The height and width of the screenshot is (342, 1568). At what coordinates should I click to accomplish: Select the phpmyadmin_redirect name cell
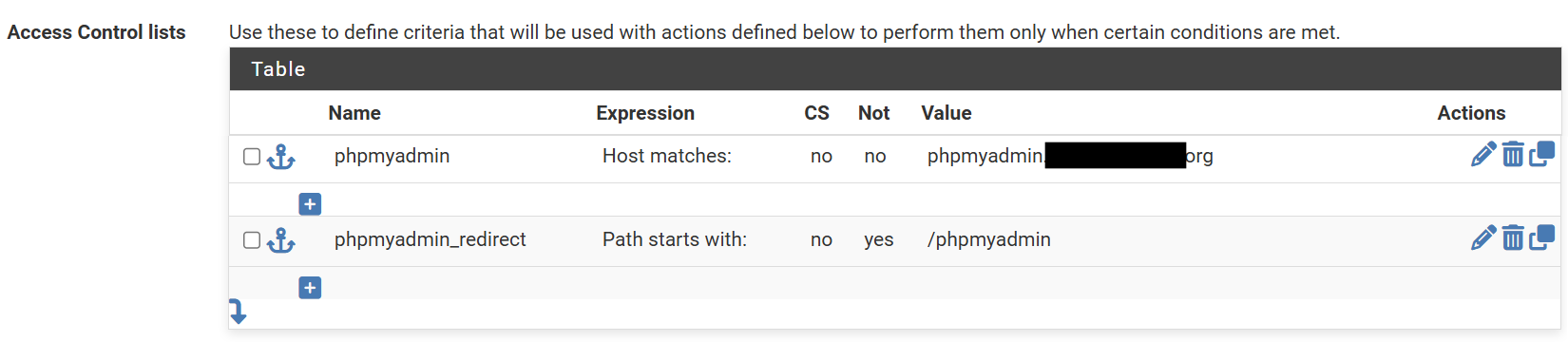pos(430,239)
